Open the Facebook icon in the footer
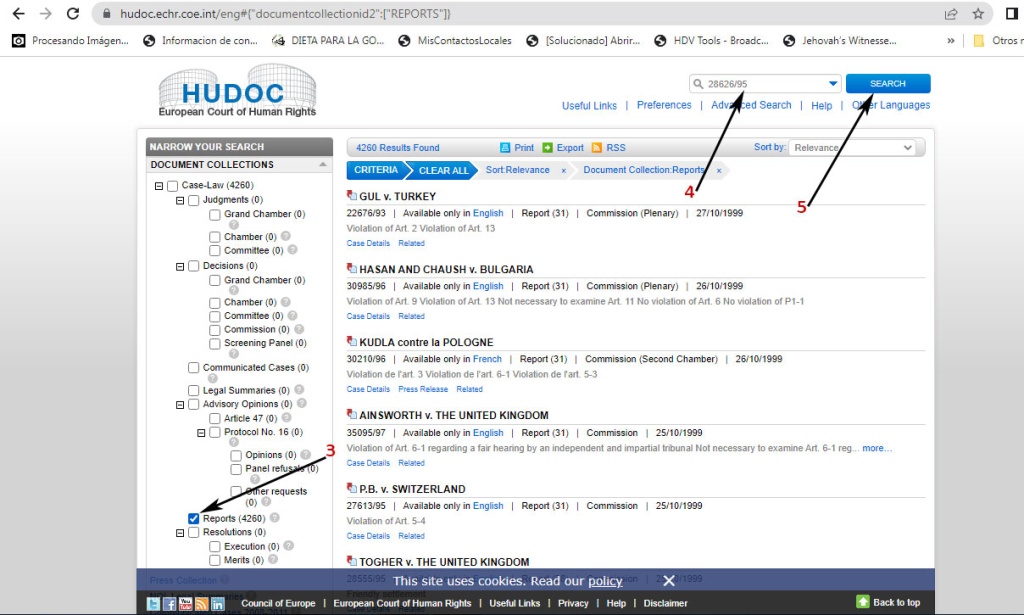This screenshot has width=1024, height=615. pyautogui.click(x=169, y=604)
